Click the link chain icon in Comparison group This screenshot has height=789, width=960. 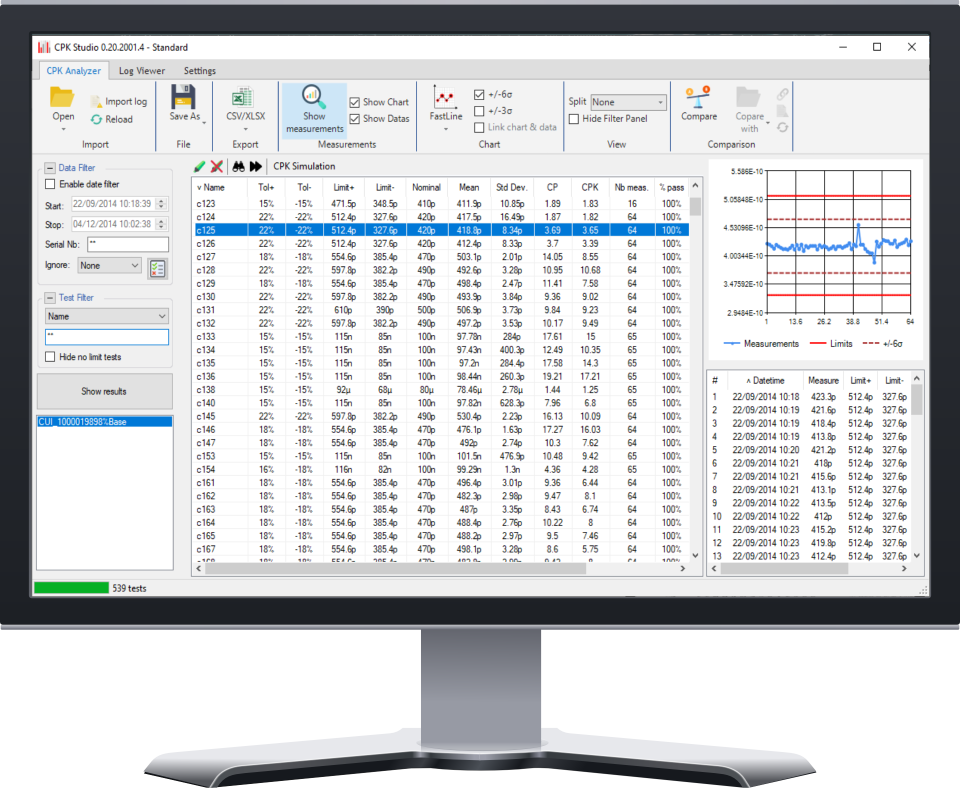pos(782,94)
